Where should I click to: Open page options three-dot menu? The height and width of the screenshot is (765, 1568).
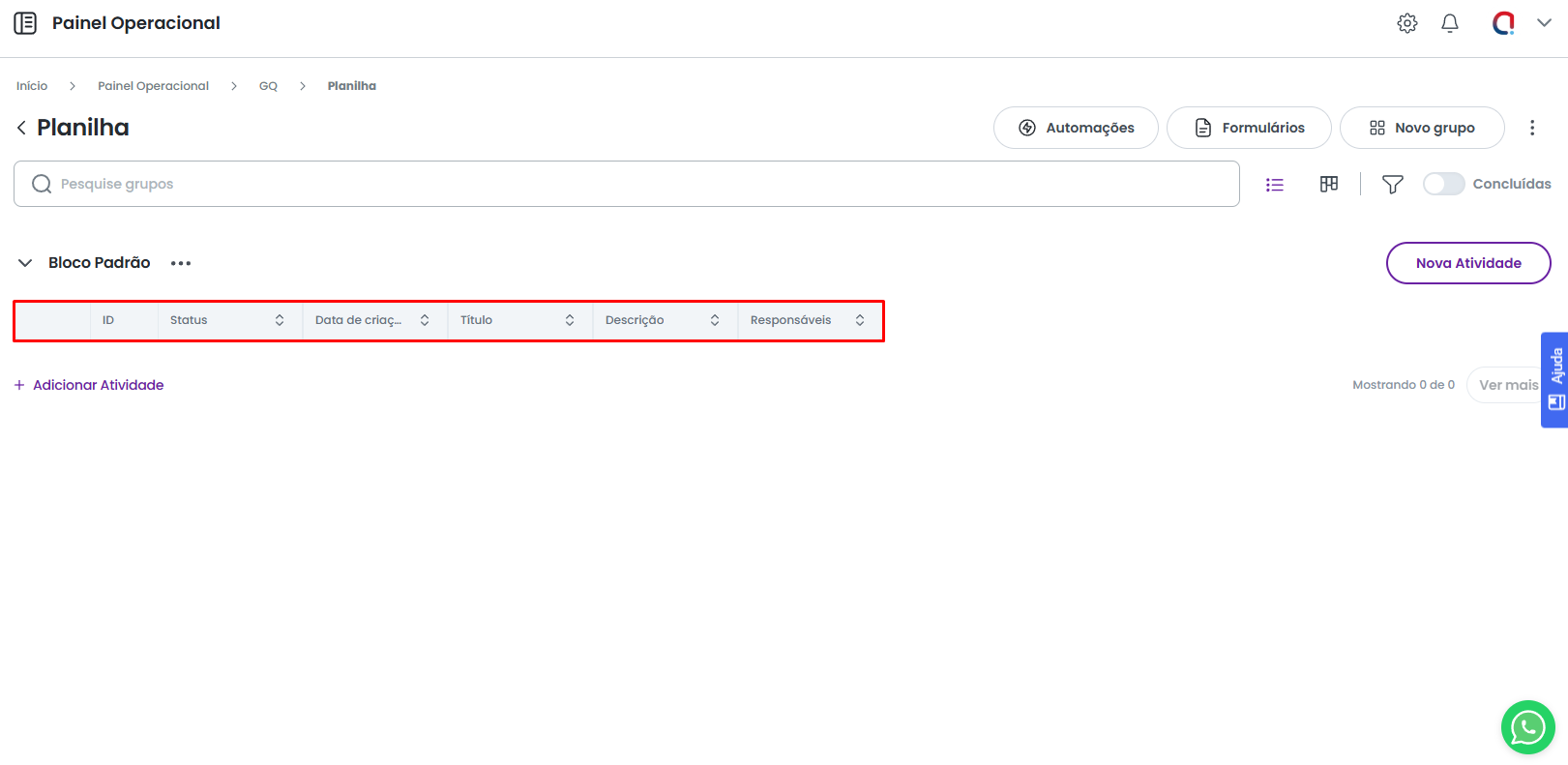(x=1531, y=128)
